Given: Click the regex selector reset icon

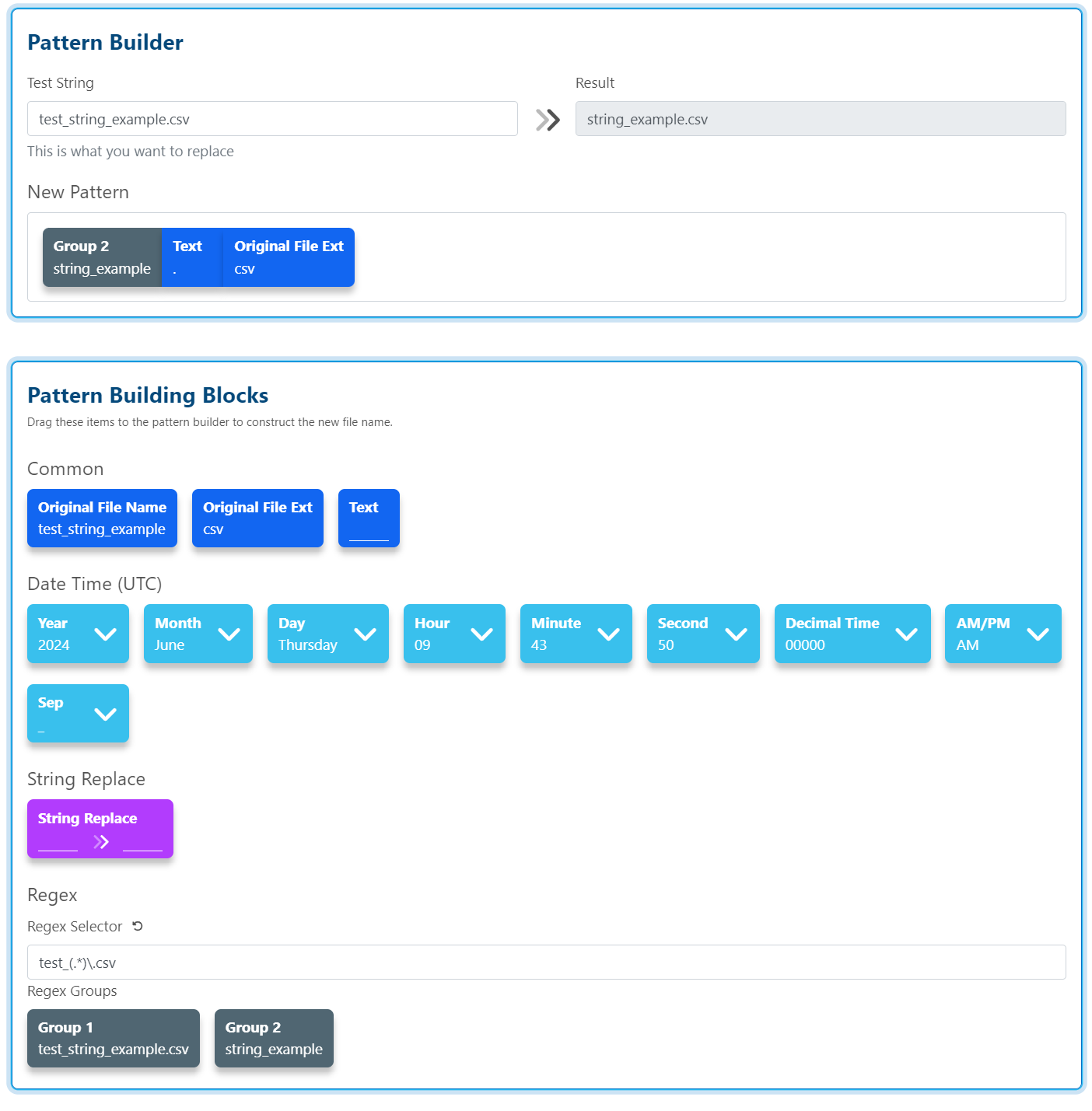Looking at the screenshot, I should 138,926.
